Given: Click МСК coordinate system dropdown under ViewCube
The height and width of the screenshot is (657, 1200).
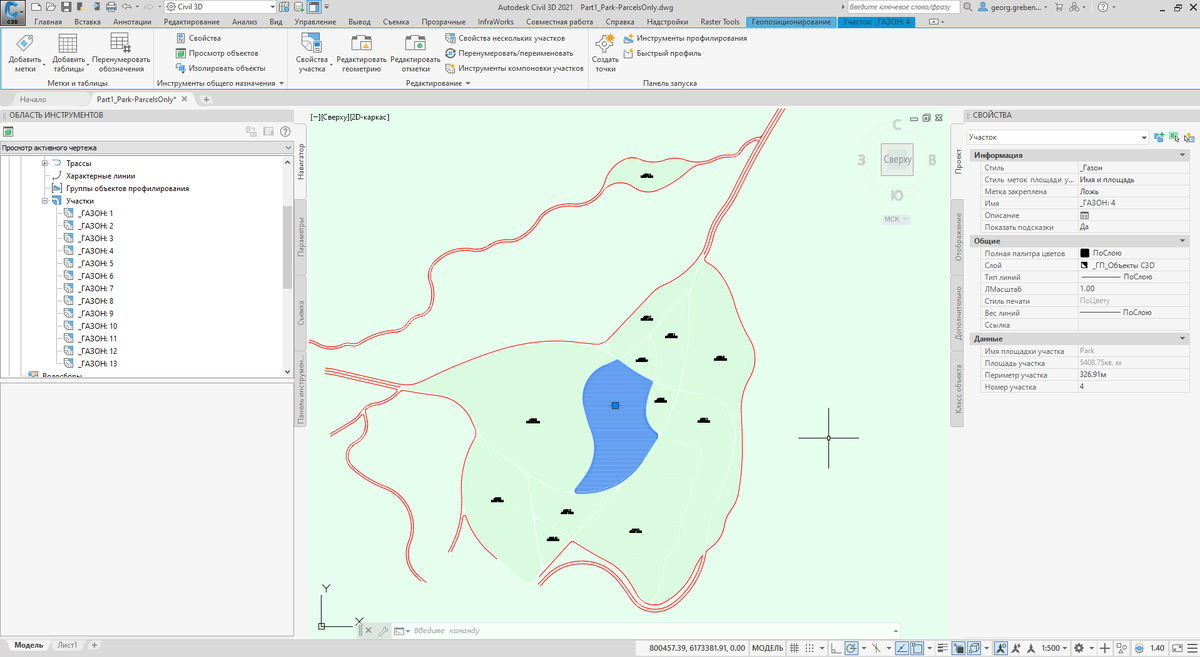Looking at the screenshot, I should pyautogui.click(x=896, y=219).
